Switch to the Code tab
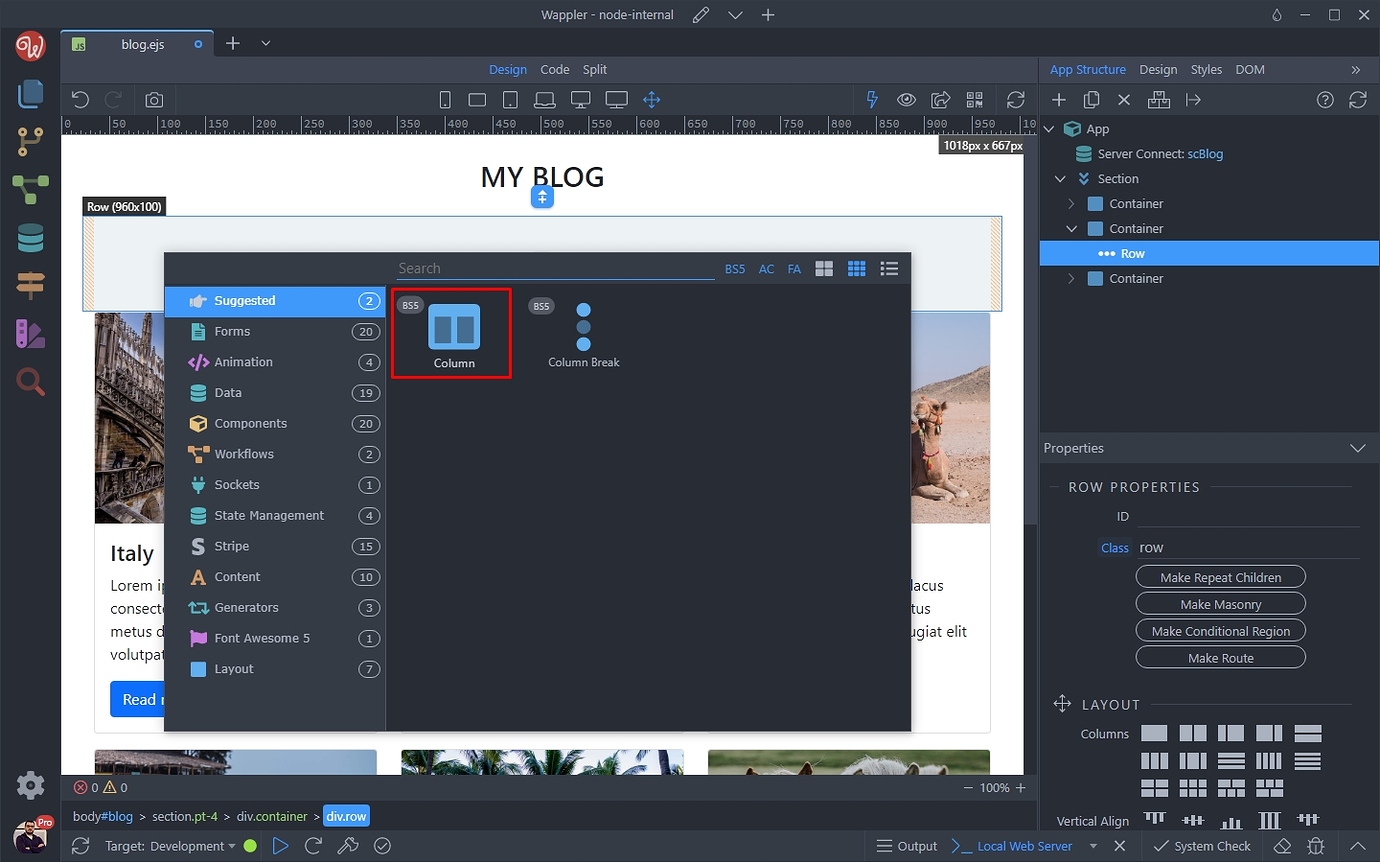This screenshot has width=1380, height=862. [555, 69]
